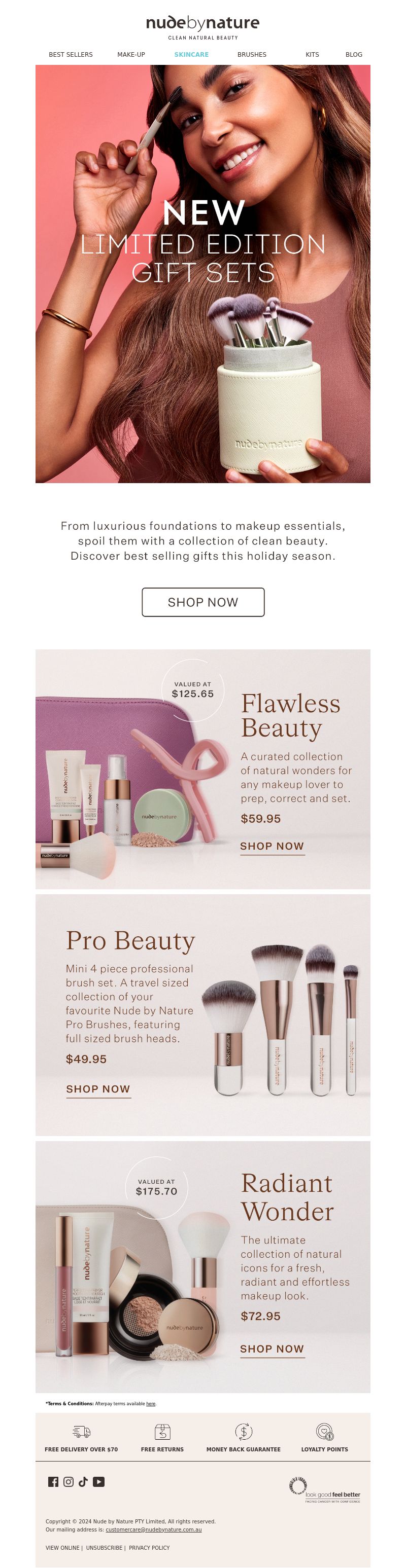The image size is (406, 1568).
Task: Click the money back guarantee icon
Action: coord(243,1431)
